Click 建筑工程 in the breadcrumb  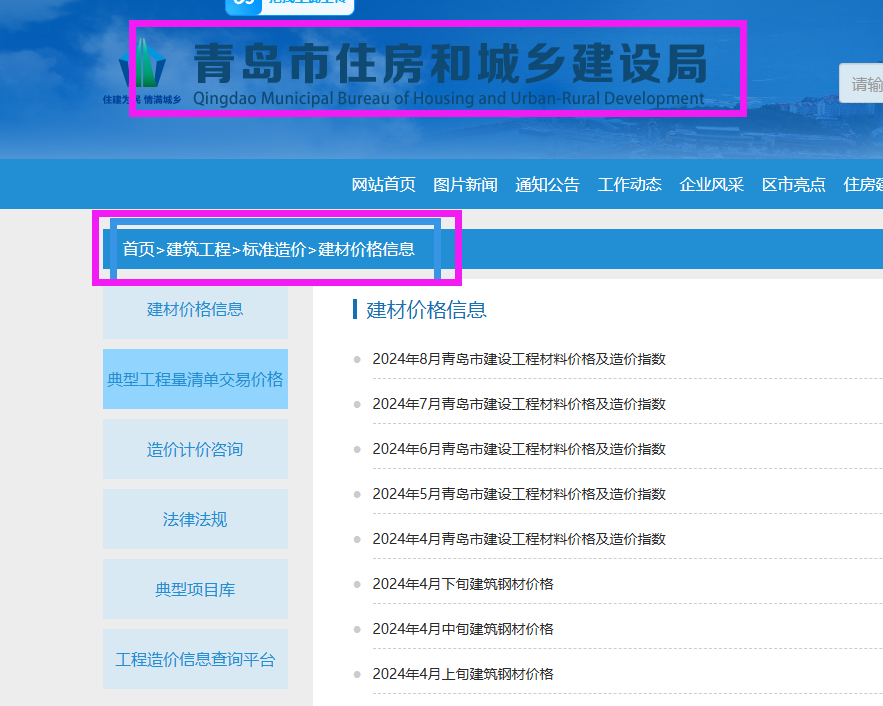pyautogui.click(x=199, y=249)
